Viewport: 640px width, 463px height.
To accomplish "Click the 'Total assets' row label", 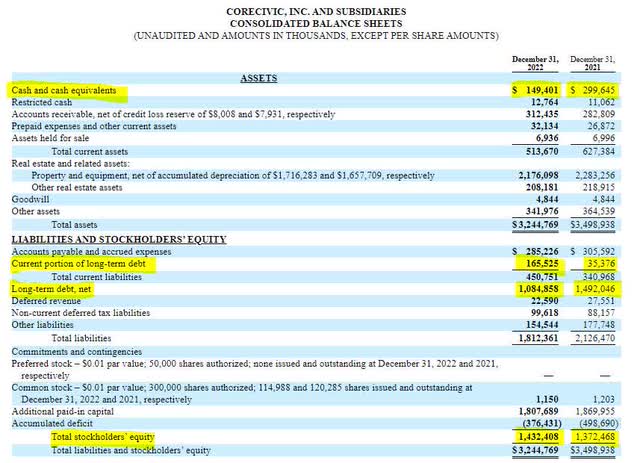I will click(x=75, y=225).
